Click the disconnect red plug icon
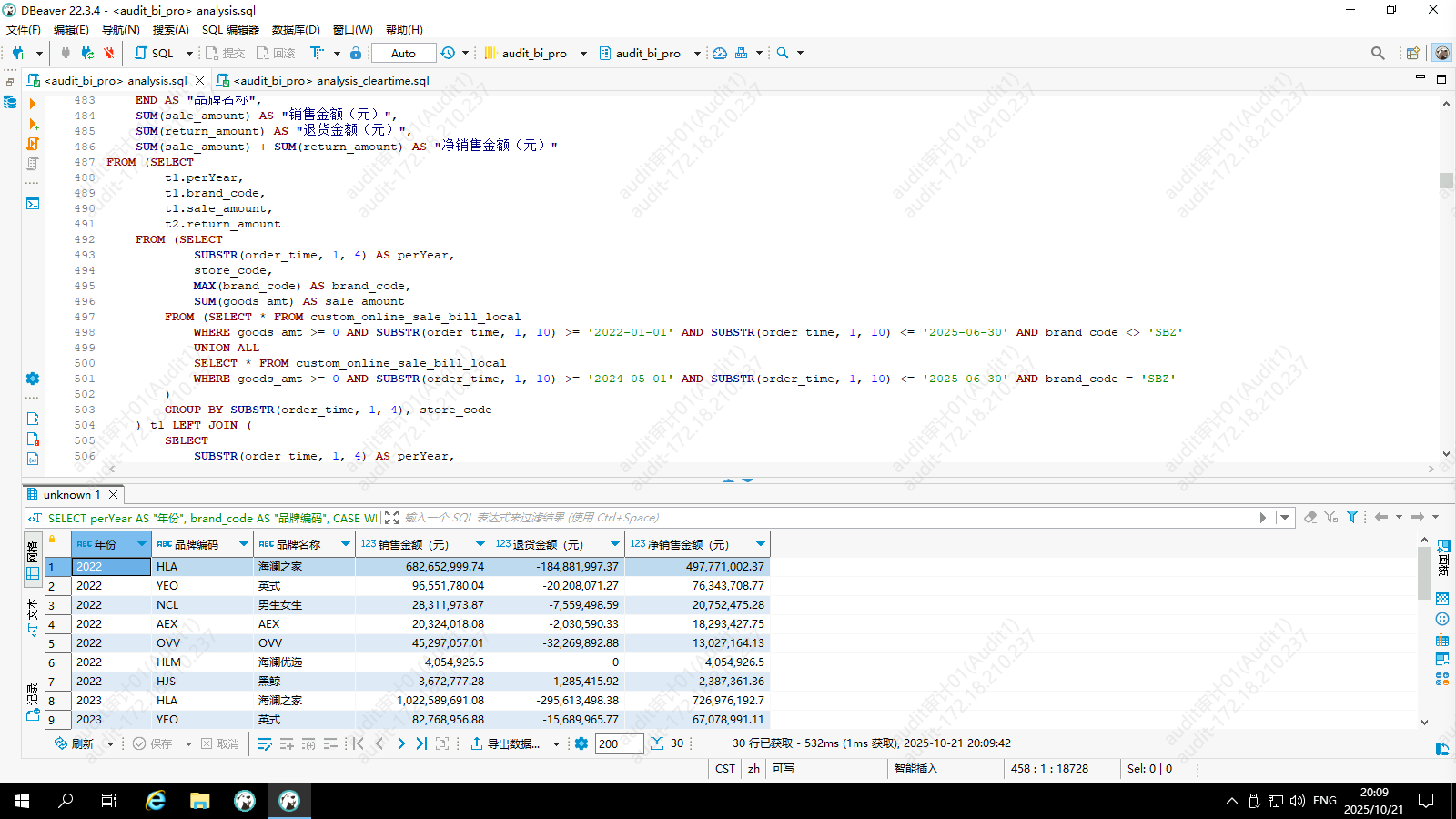1456x819 pixels. pos(109,53)
